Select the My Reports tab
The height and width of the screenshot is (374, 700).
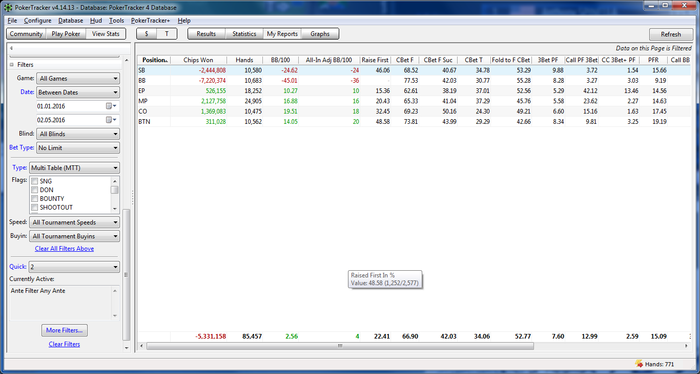click(x=282, y=34)
